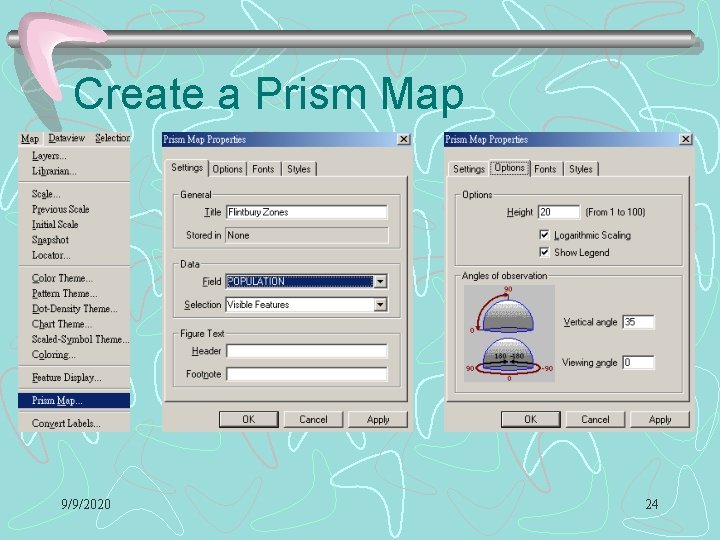Click Apply in the right Options dialog
This screenshot has width=720, height=540.
[660, 419]
